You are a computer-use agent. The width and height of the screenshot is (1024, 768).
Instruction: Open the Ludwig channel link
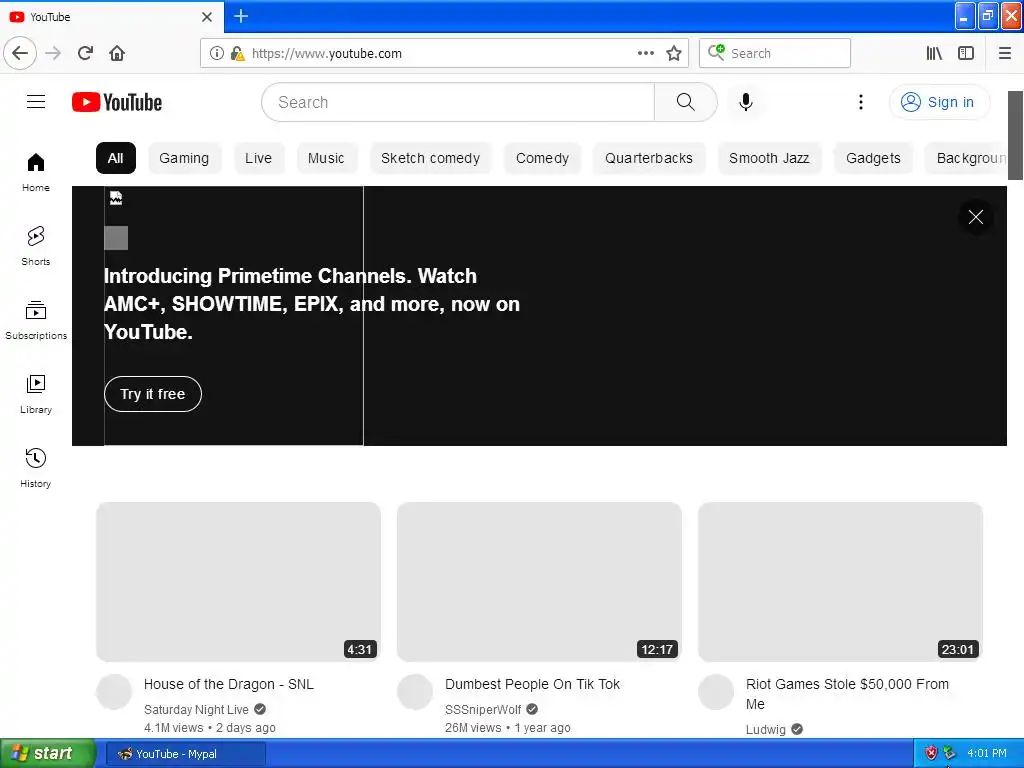(765, 729)
